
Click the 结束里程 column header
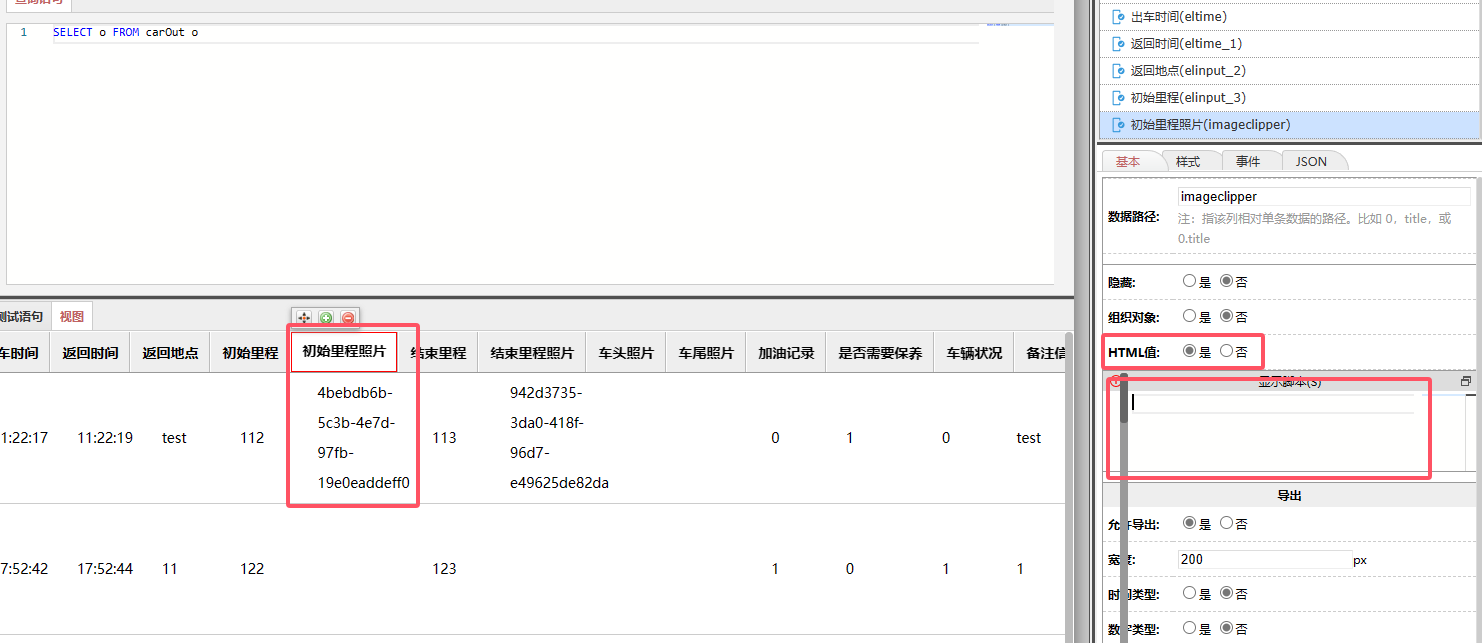click(438, 353)
